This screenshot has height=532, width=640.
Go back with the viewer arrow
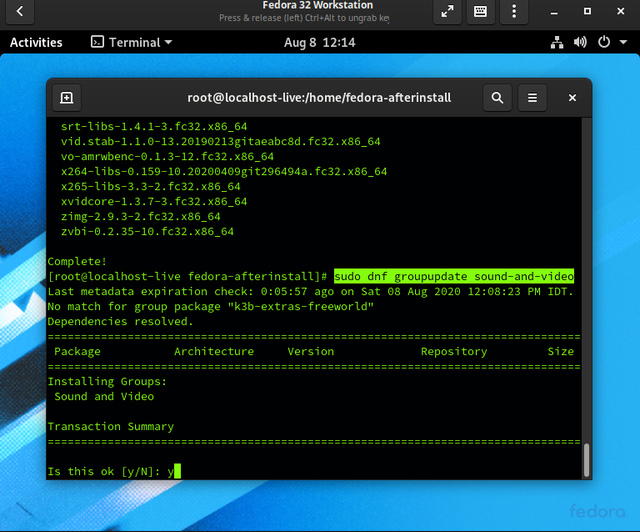point(20,11)
